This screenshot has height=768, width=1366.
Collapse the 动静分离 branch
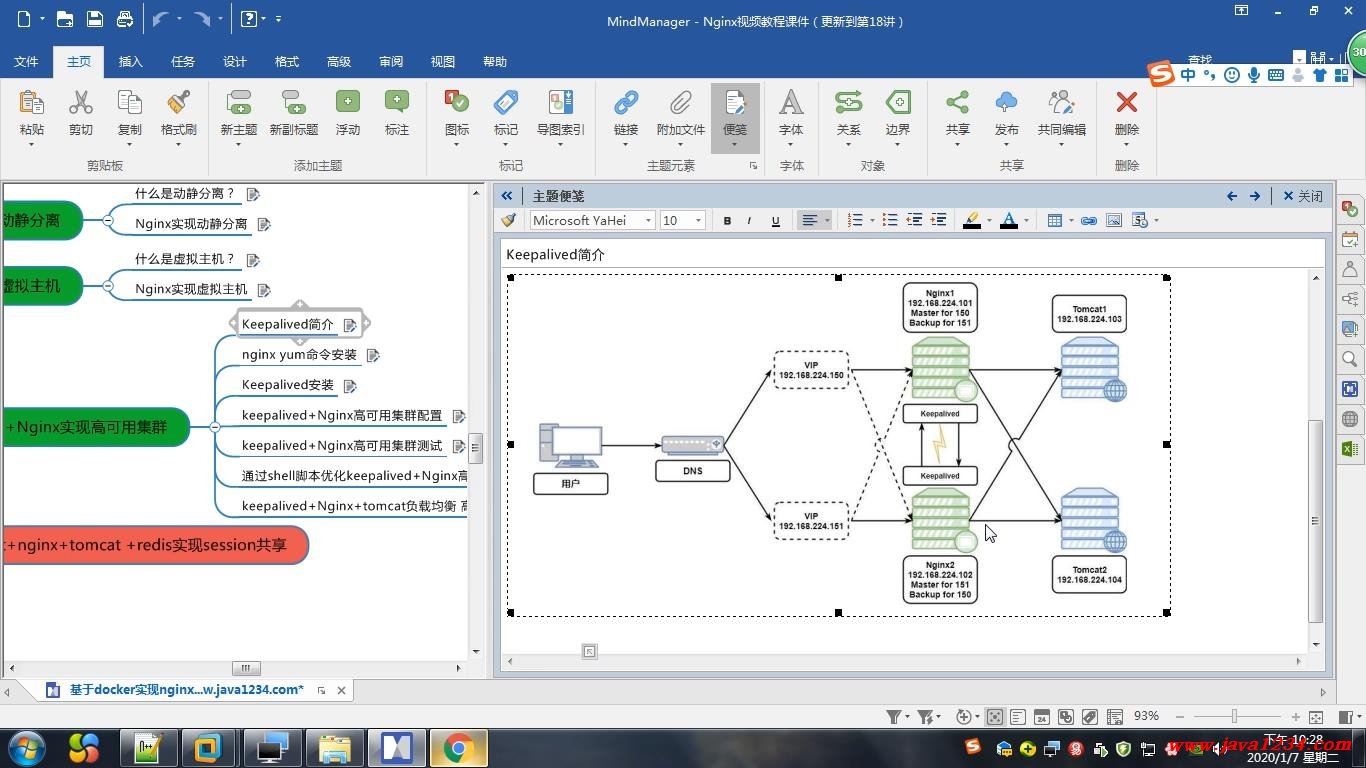[x=108, y=220]
